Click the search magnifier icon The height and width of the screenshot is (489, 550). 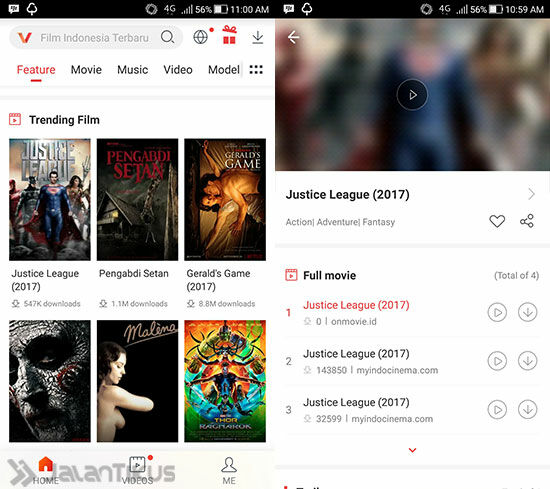(168, 37)
